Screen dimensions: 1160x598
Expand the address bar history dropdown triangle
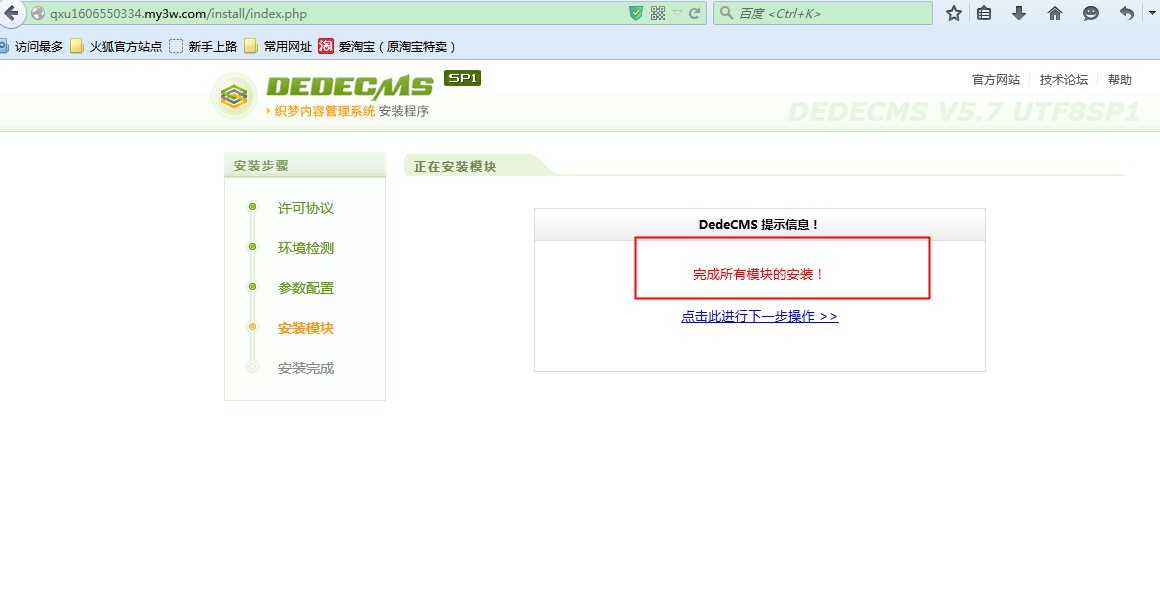(x=677, y=13)
